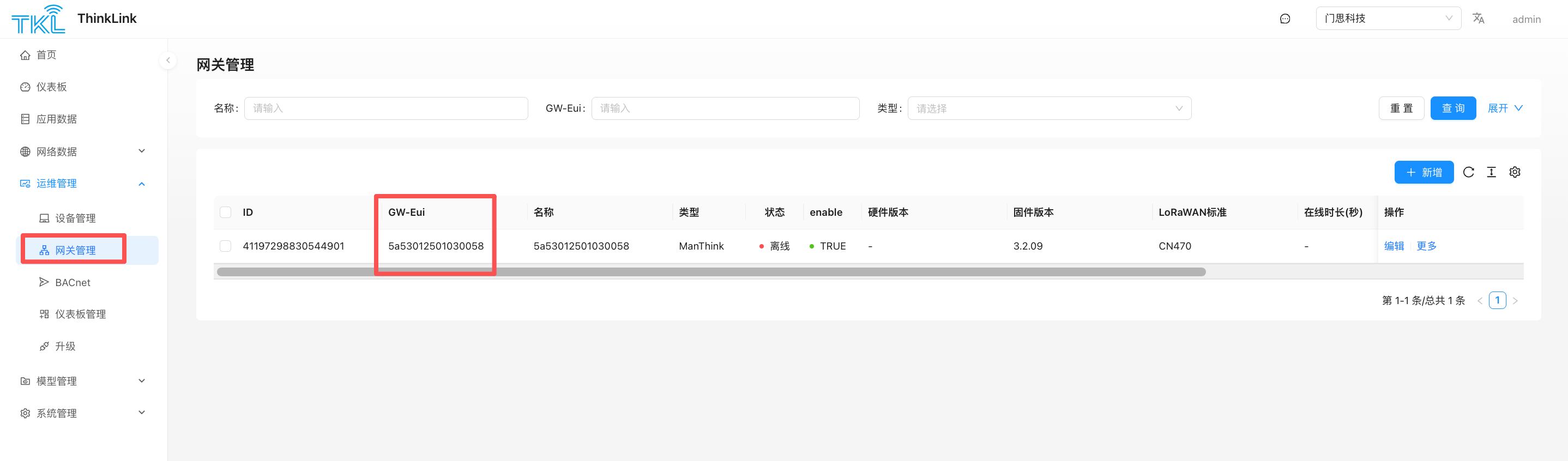
Task: Collapse the sidebar with the arrow handle
Action: 168,60
